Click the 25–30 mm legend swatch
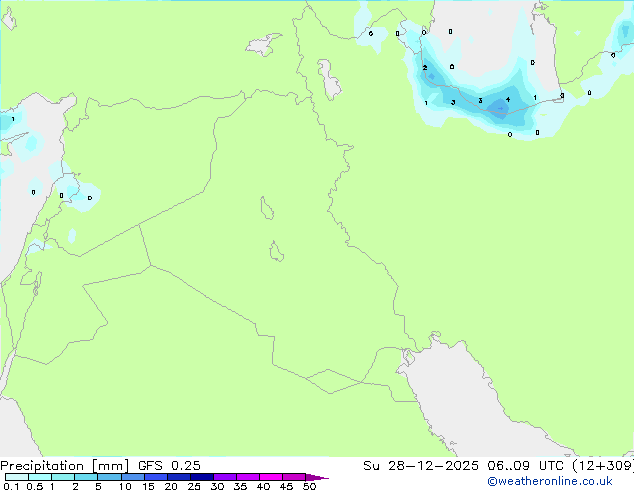Viewport: 634px width, 490px height. [202, 477]
